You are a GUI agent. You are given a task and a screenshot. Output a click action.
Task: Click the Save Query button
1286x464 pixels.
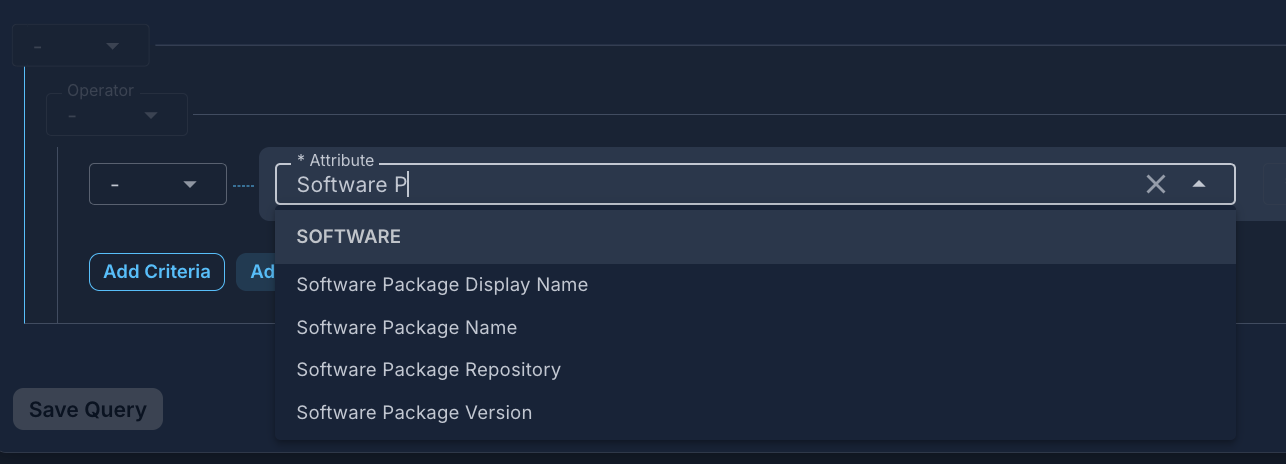(88, 409)
